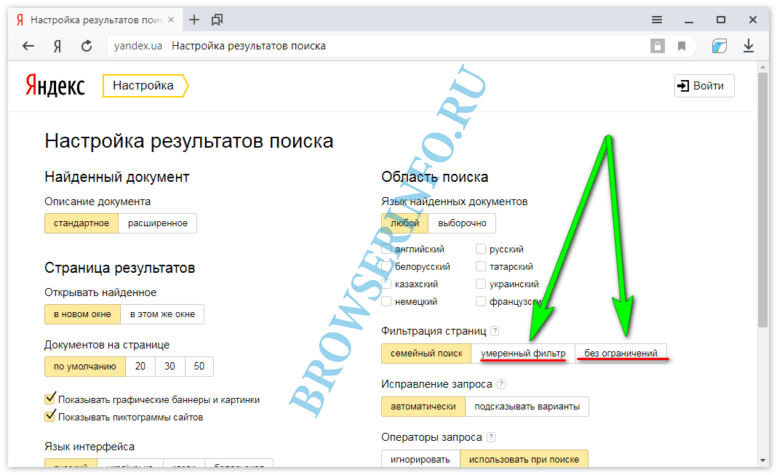Check the французский language checkbox
The width and height of the screenshot is (777, 475).
click(x=481, y=301)
